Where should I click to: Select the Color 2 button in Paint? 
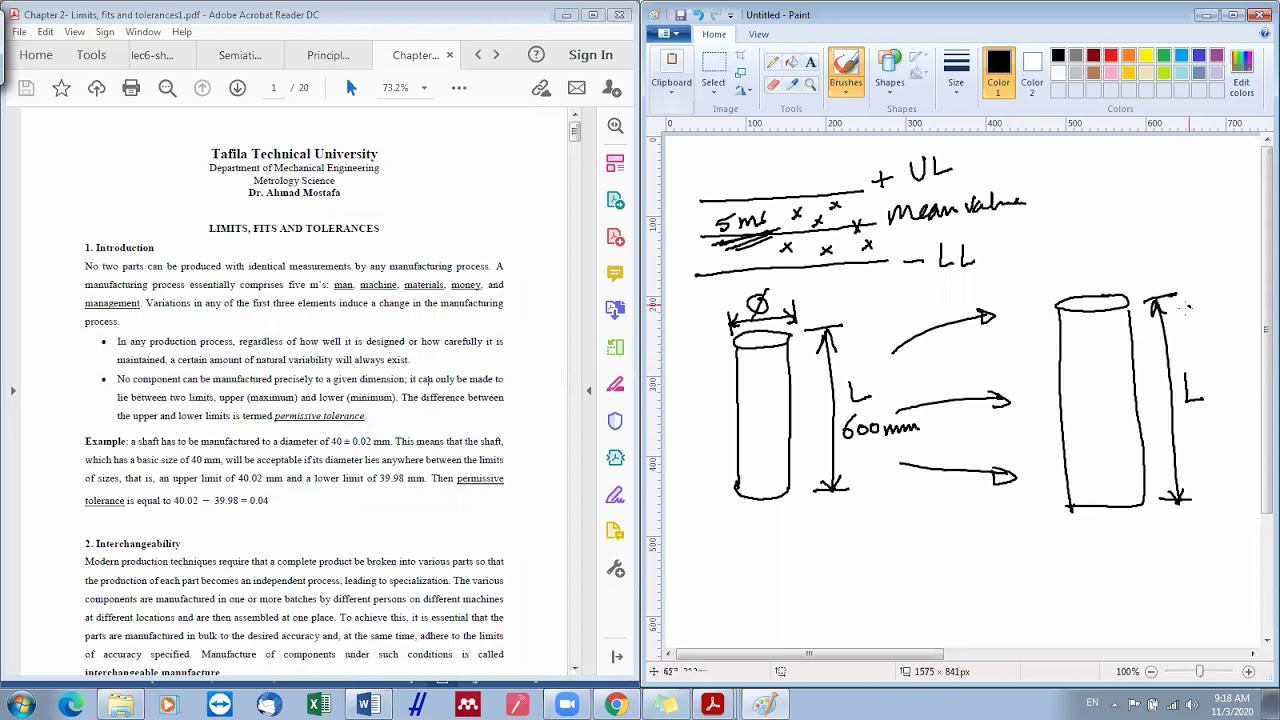click(x=1032, y=74)
